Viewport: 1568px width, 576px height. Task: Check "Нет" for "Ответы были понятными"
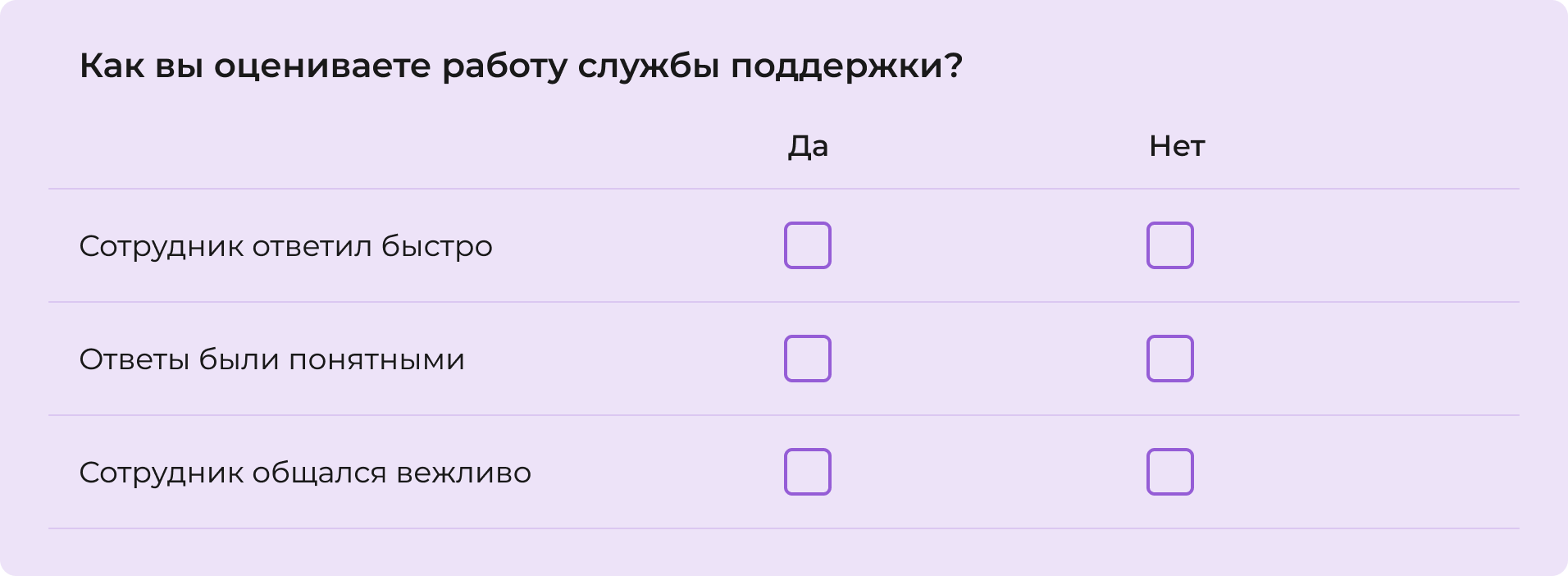pyautogui.click(x=1169, y=358)
